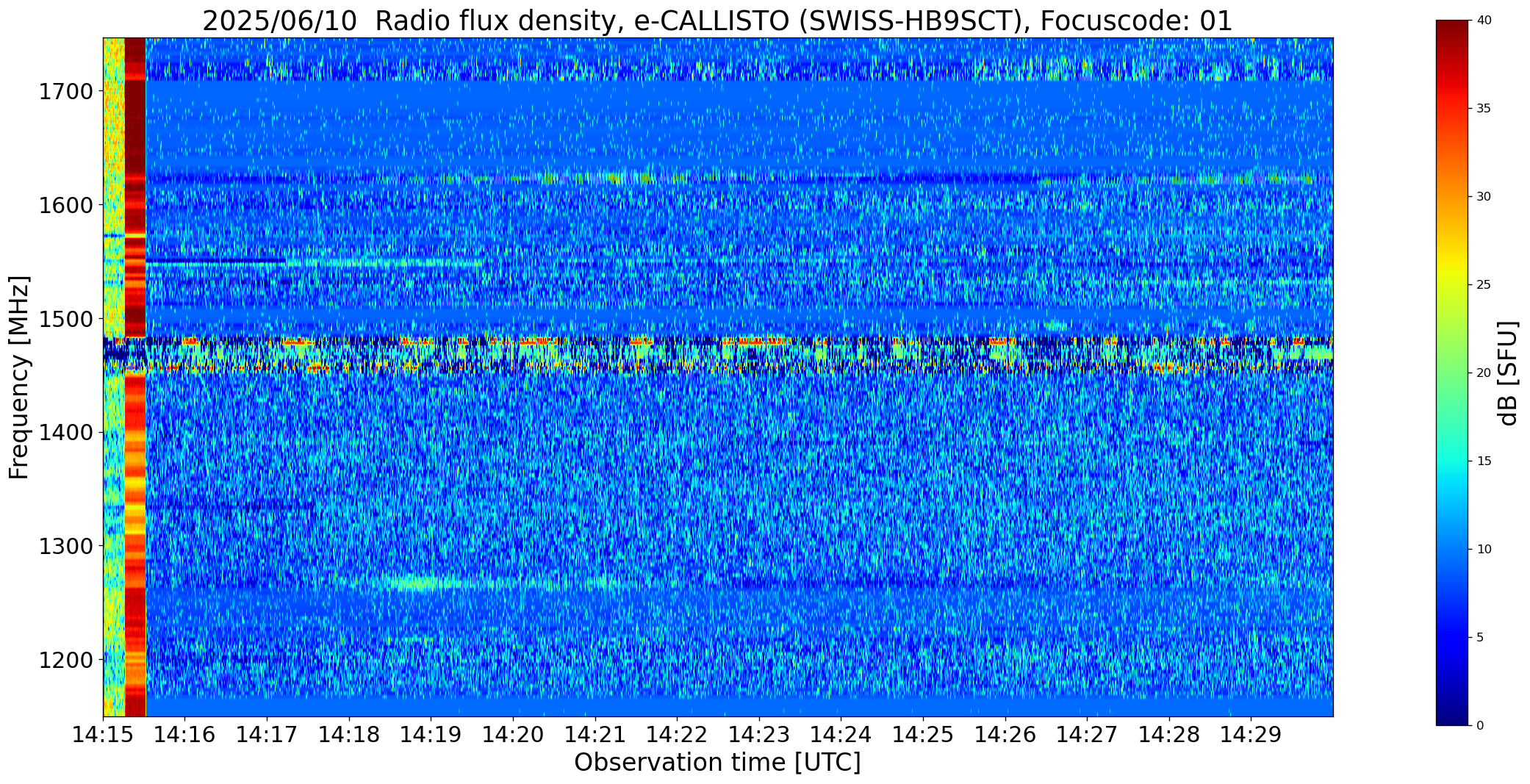Image resolution: width=1530 pixels, height=784 pixels.
Task: Click the 14:17 time tick label
Action: (x=267, y=734)
